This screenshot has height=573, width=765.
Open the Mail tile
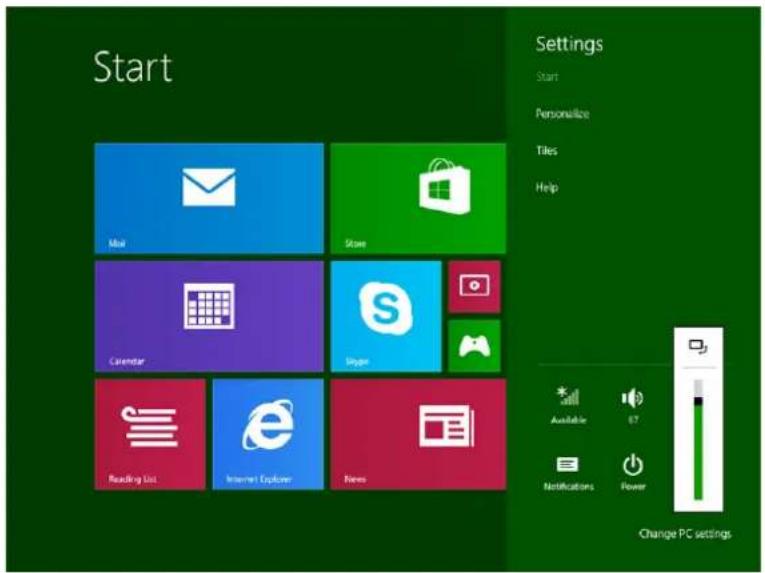point(209,198)
